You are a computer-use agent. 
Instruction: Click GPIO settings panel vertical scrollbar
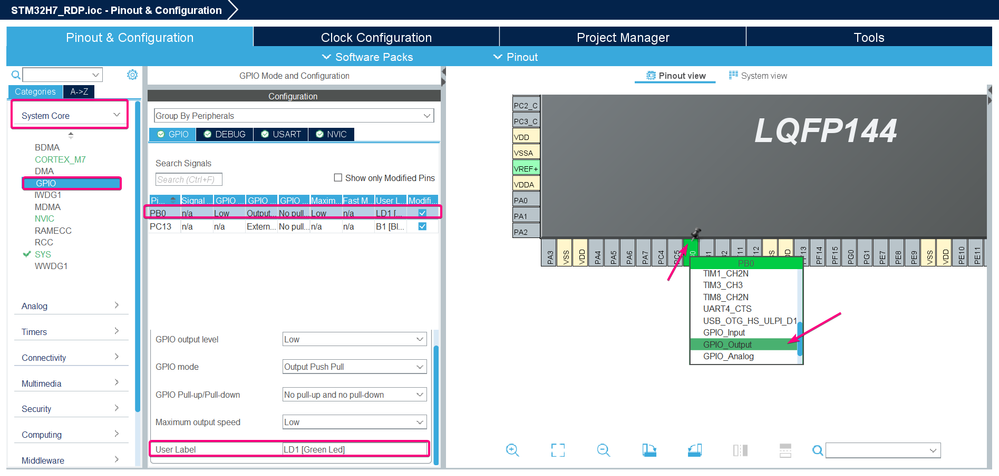click(x=436, y=405)
